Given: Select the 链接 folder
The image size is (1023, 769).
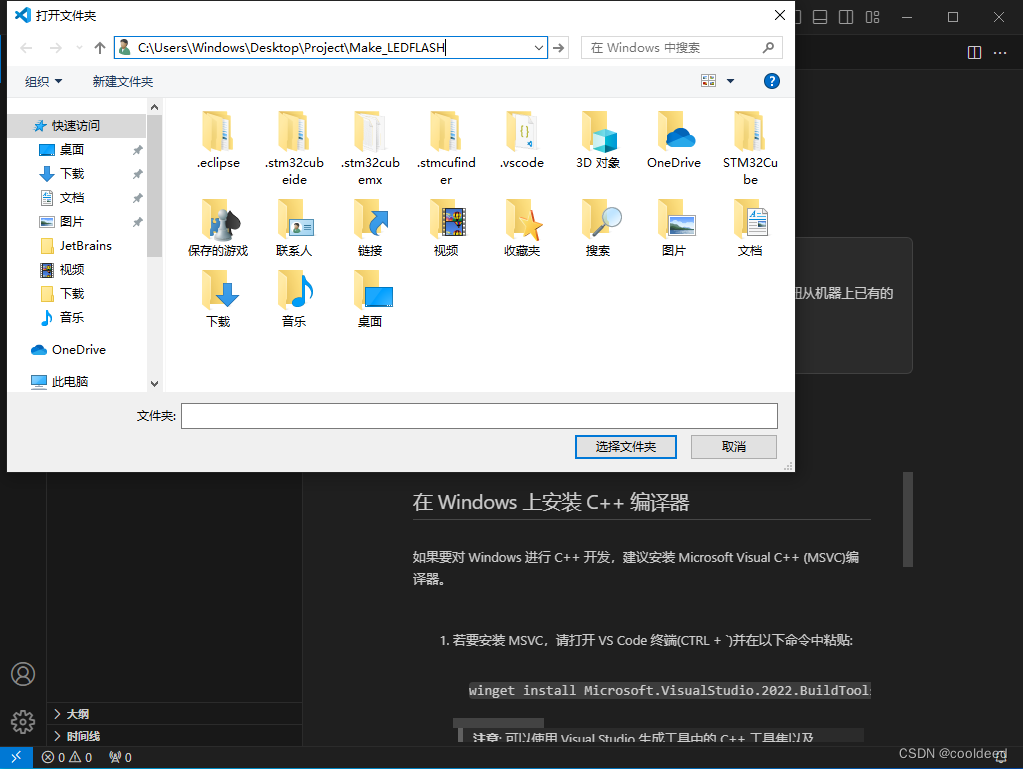Looking at the screenshot, I should pos(370,228).
